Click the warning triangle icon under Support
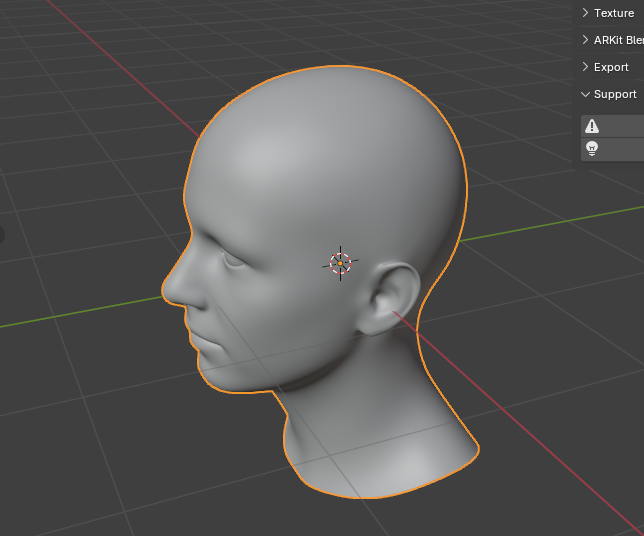The height and width of the screenshot is (536, 644). point(592,126)
